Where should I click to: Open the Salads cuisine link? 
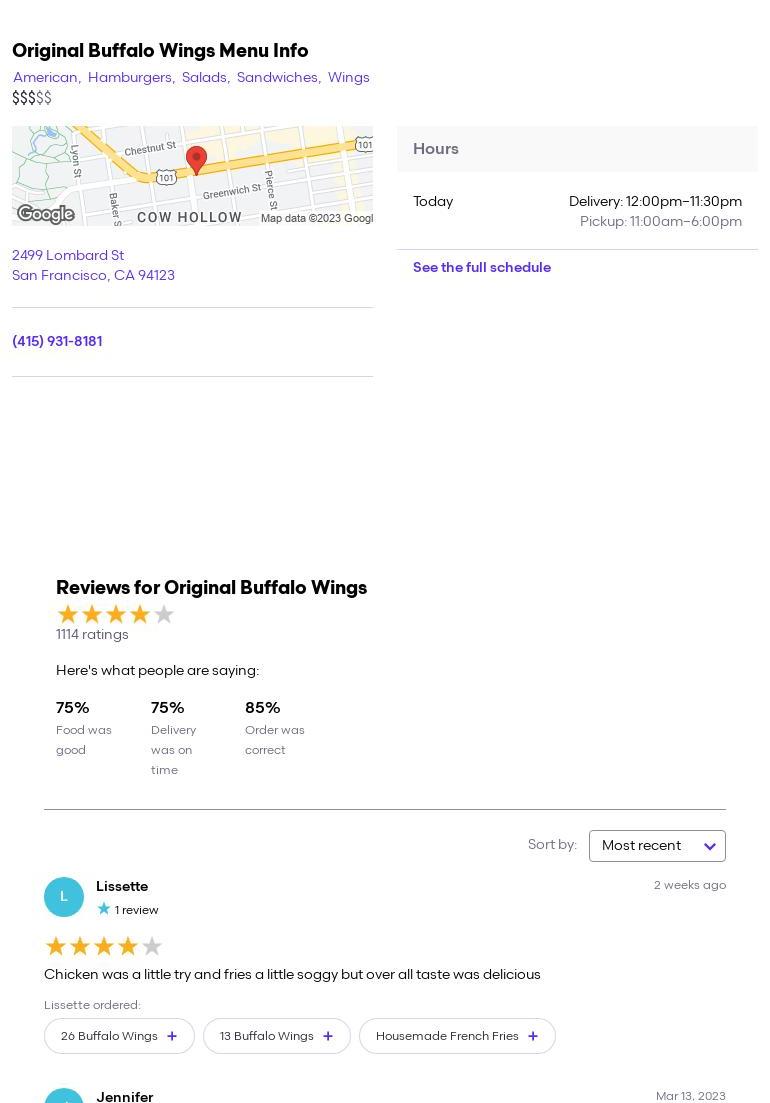pyautogui.click(x=204, y=77)
